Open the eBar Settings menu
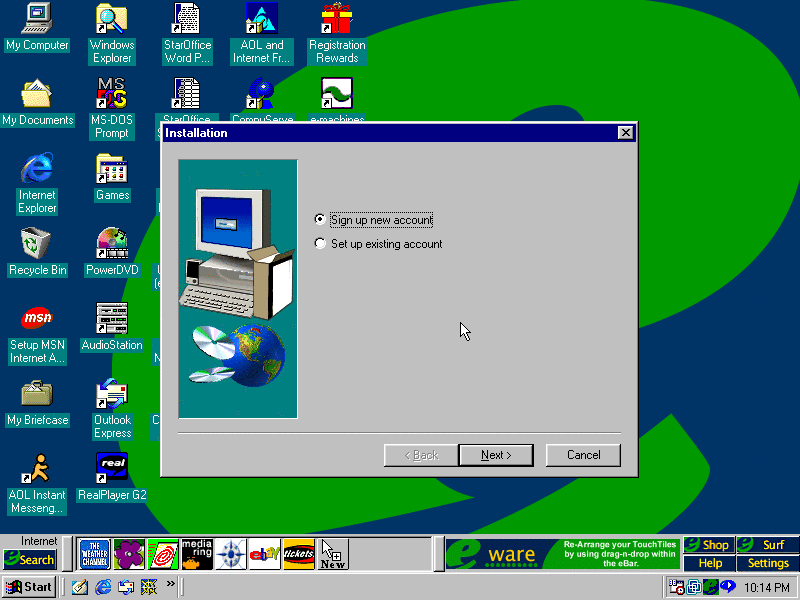 click(x=767, y=563)
